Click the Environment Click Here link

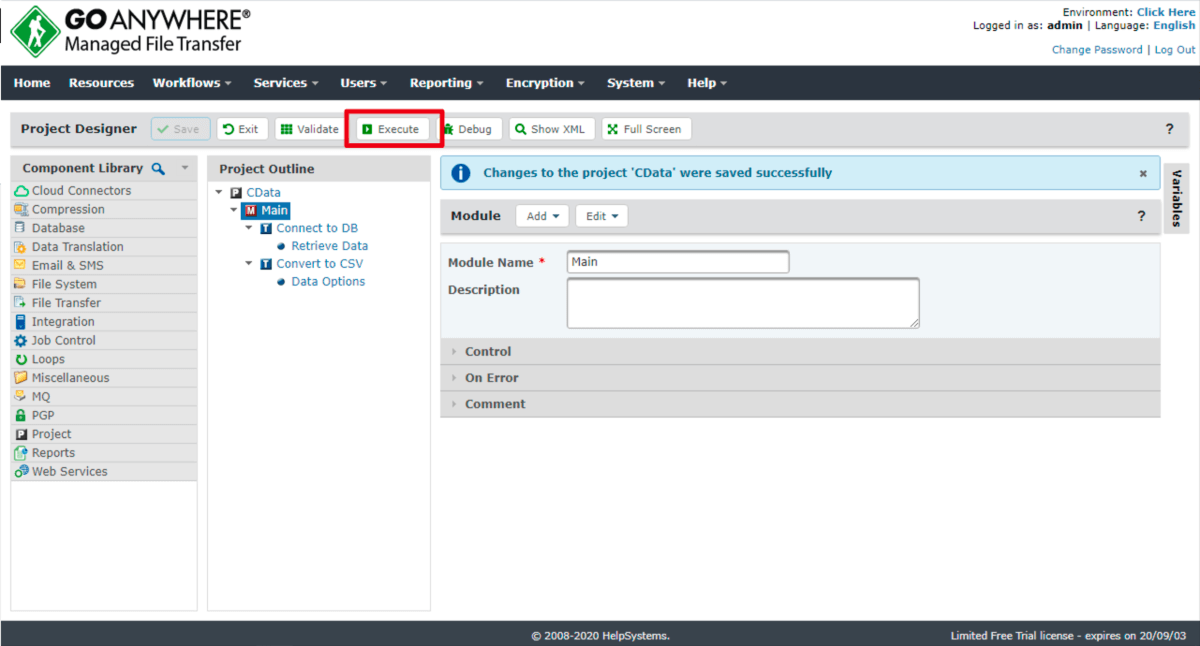pos(1166,12)
